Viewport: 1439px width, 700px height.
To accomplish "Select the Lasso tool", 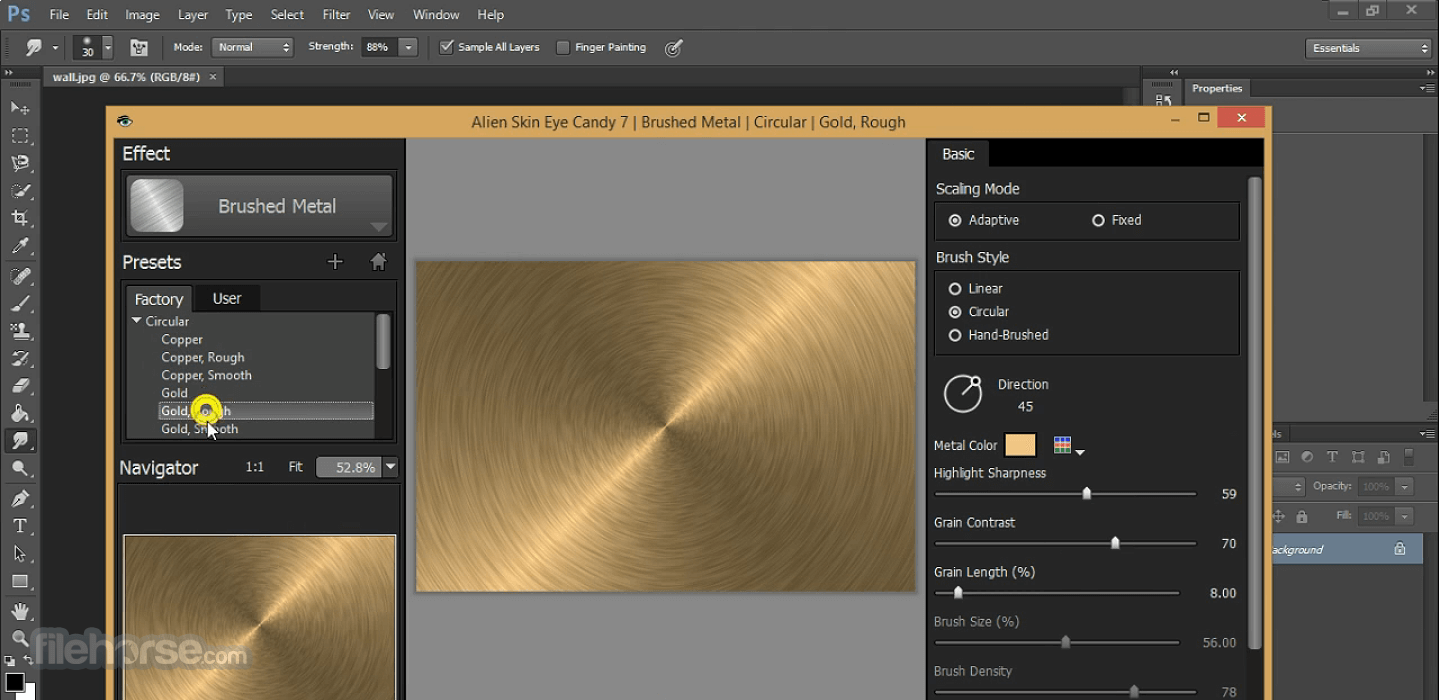I will pos(19,163).
